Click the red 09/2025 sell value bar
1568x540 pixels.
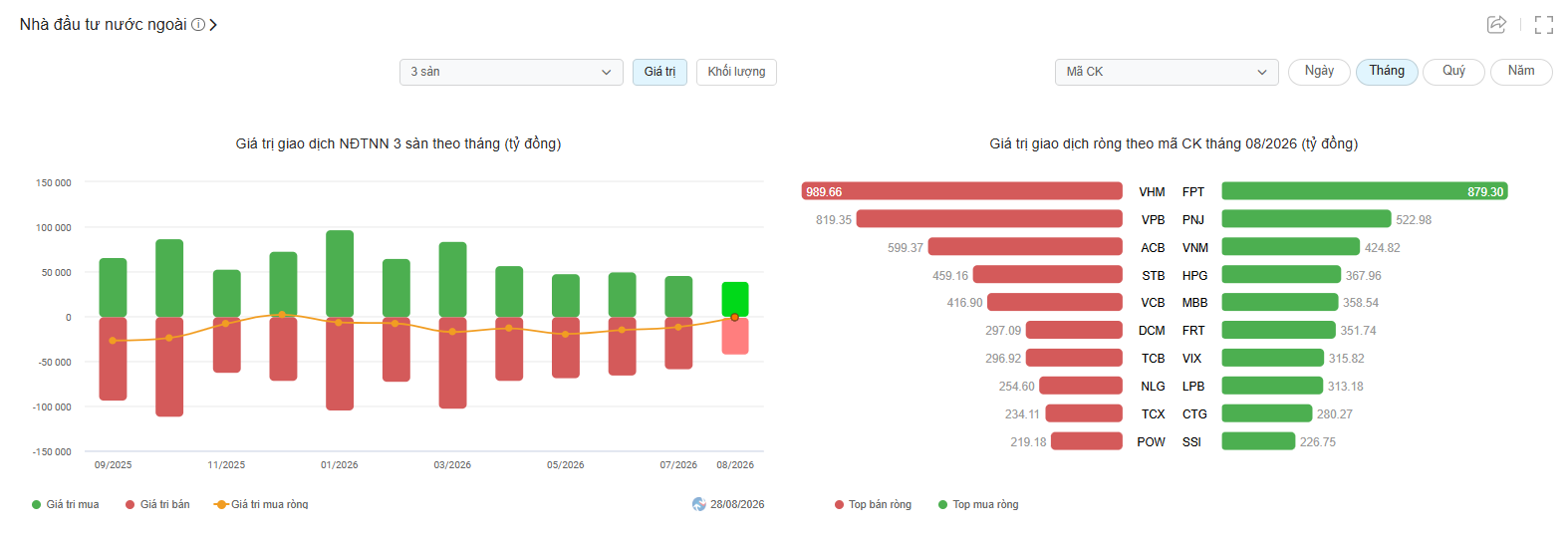[x=113, y=359]
